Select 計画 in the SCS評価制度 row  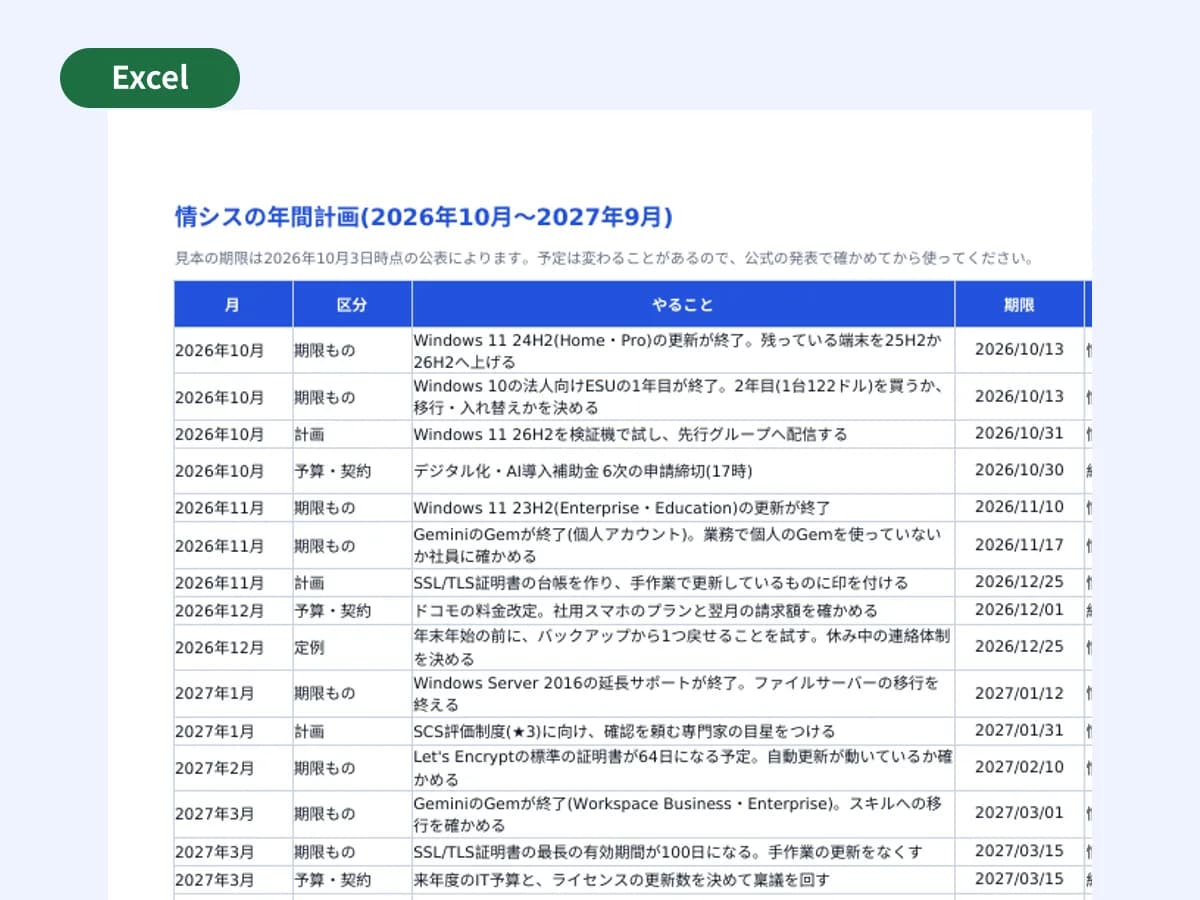coord(310,731)
